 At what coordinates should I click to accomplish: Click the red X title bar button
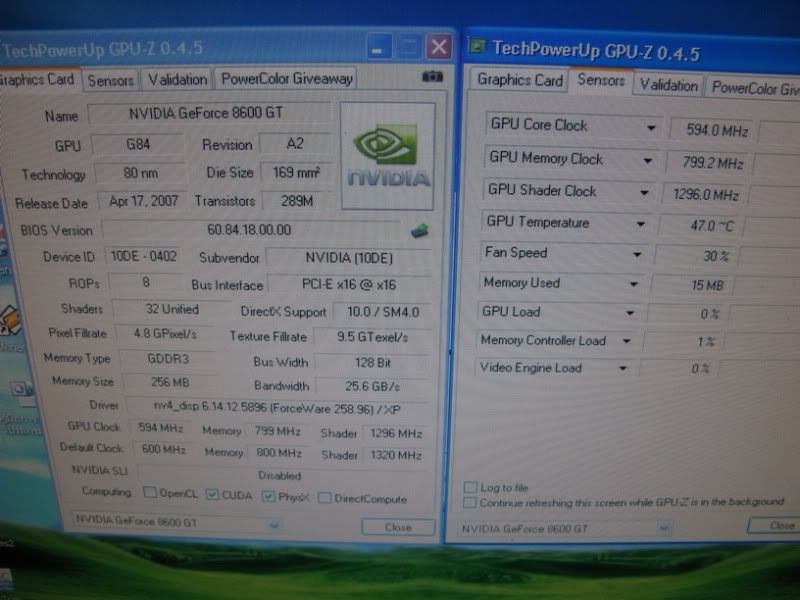tap(439, 47)
